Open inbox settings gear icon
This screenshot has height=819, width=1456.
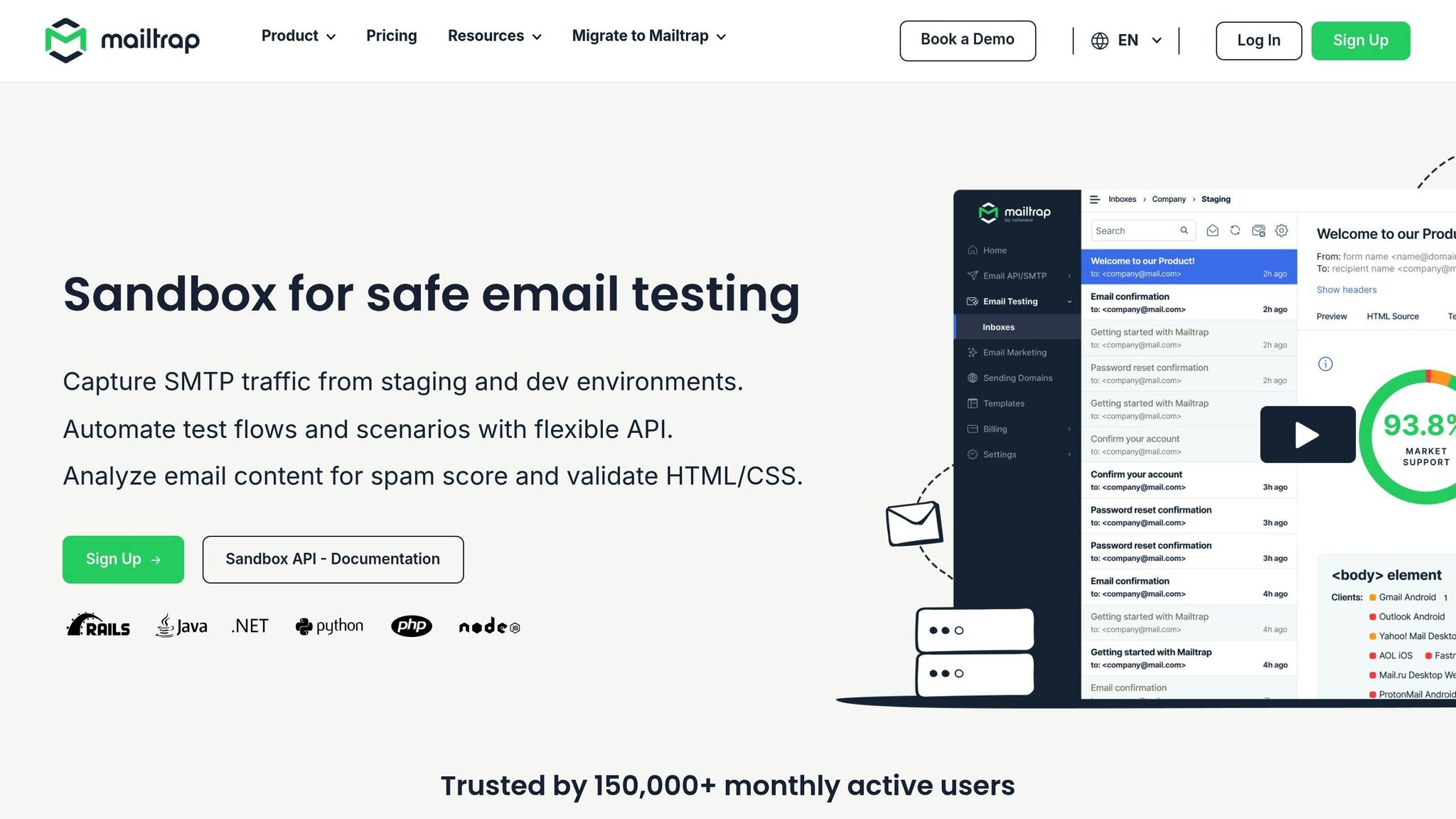pos(1282,230)
